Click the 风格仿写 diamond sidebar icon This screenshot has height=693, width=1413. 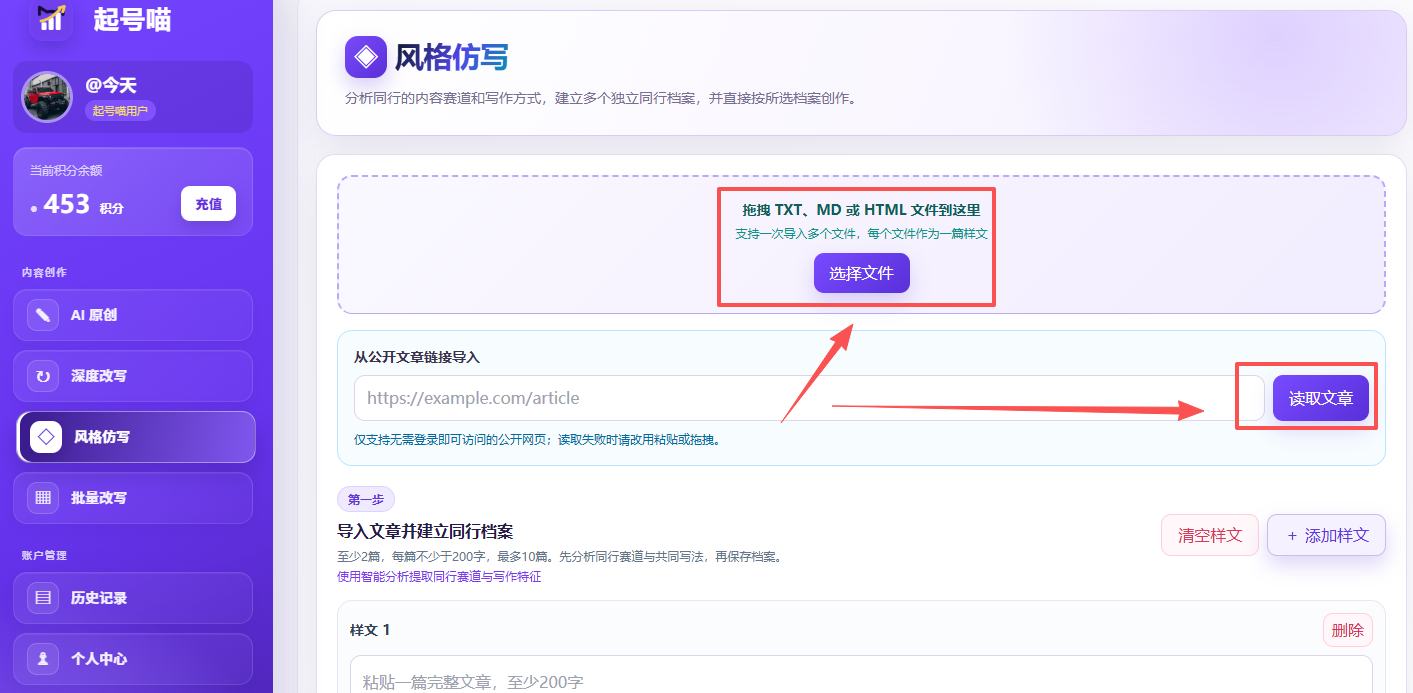point(46,437)
